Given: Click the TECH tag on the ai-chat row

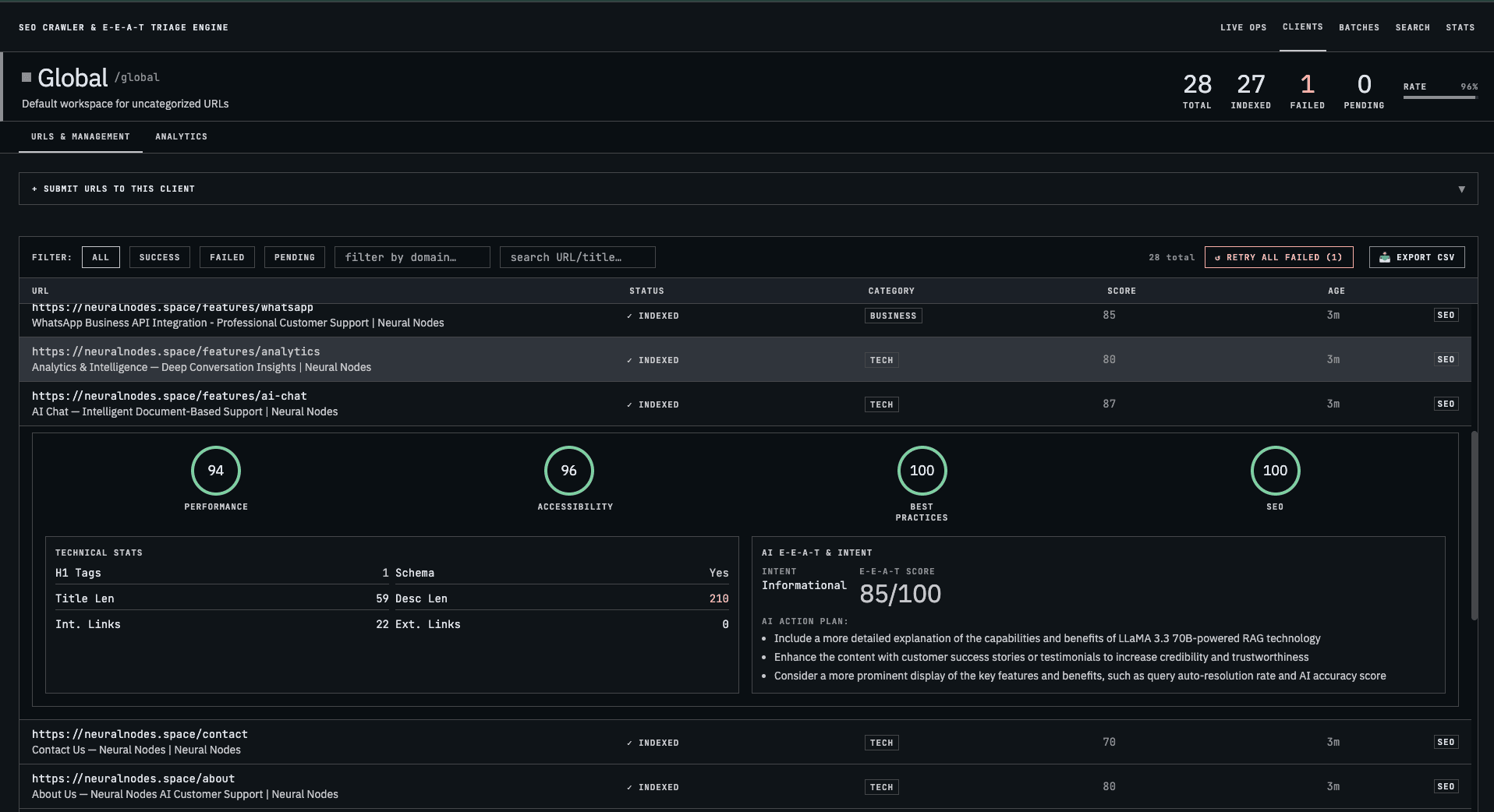Looking at the screenshot, I should tap(881, 404).
